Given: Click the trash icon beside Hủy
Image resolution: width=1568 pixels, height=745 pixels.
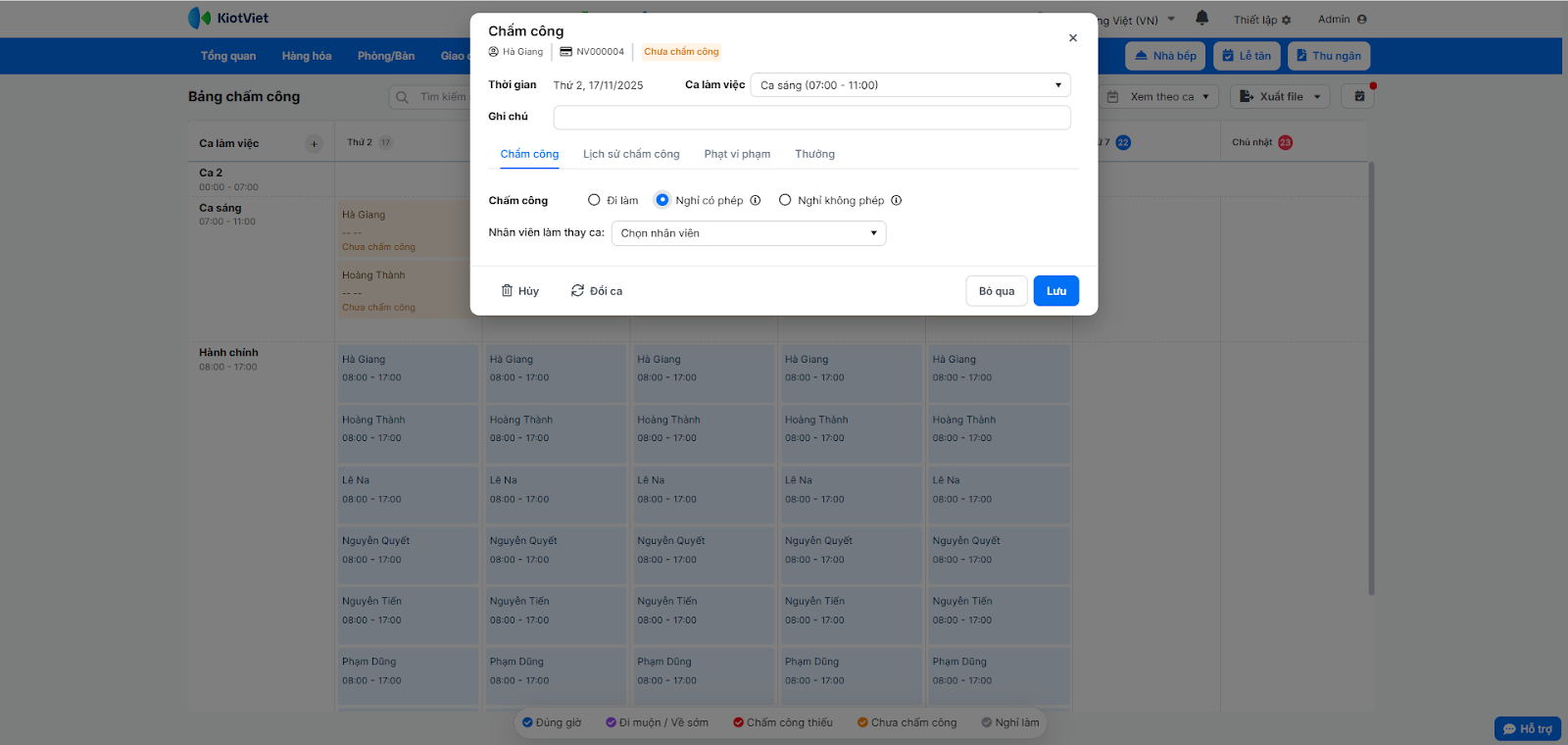Looking at the screenshot, I should click(x=507, y=291).
